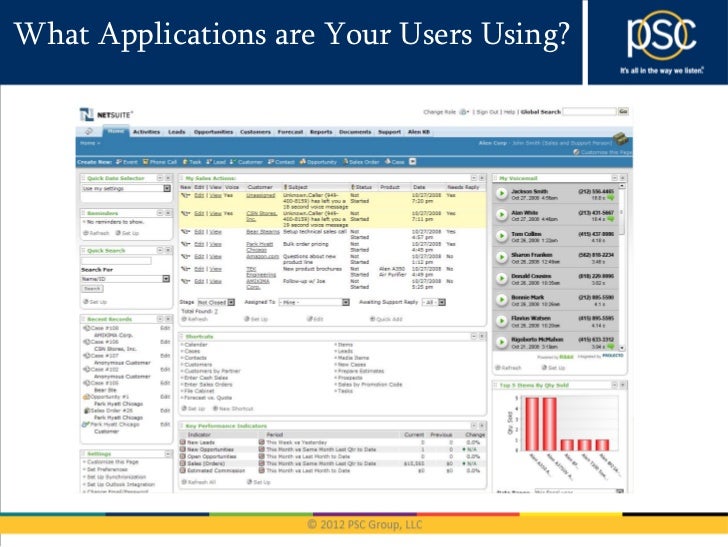Open the Bear Stearns customer link
Image resolution: width=728 pixels, height=547 pixels.
263,231
